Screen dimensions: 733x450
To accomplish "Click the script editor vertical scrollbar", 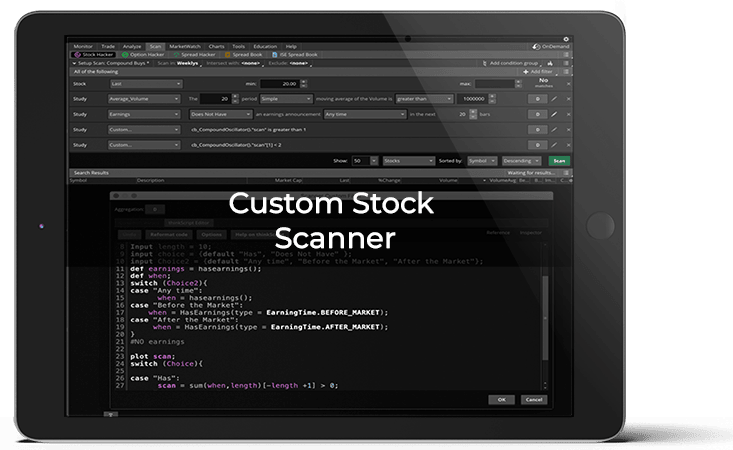I will [543, 320].
